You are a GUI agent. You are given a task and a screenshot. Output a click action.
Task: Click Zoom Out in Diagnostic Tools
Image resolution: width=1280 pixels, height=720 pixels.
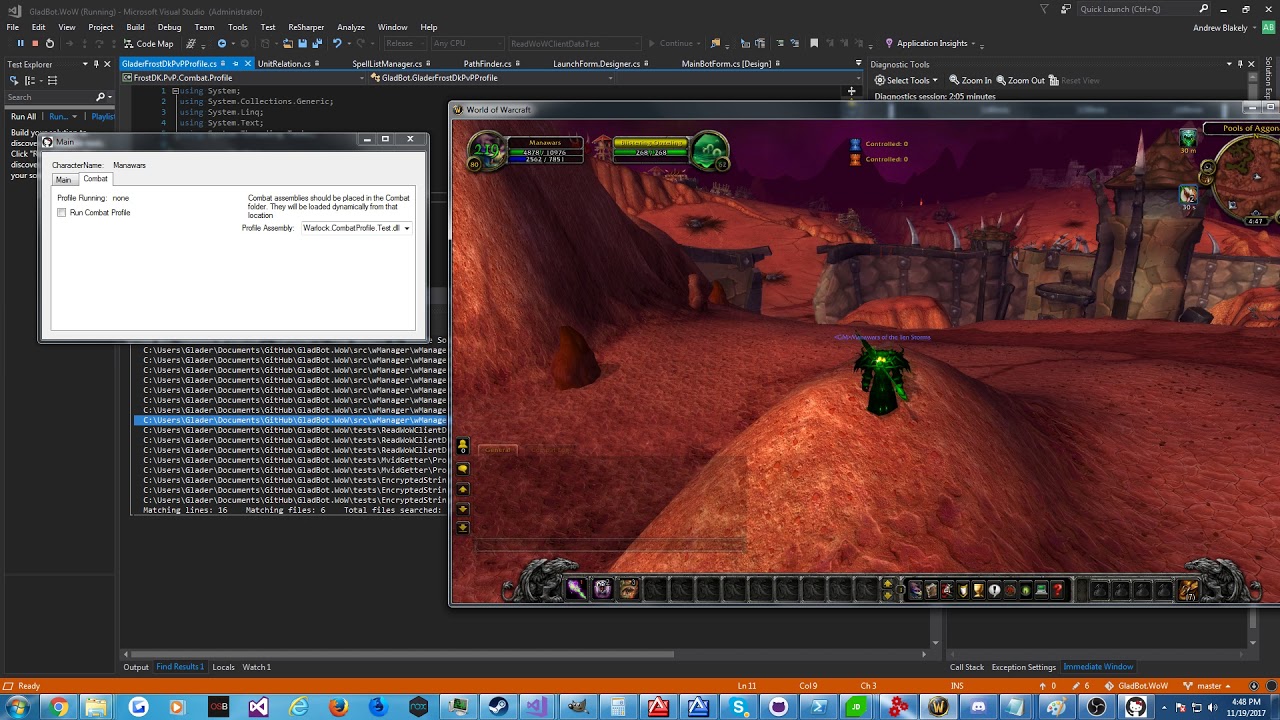[x=1019, y=81]
